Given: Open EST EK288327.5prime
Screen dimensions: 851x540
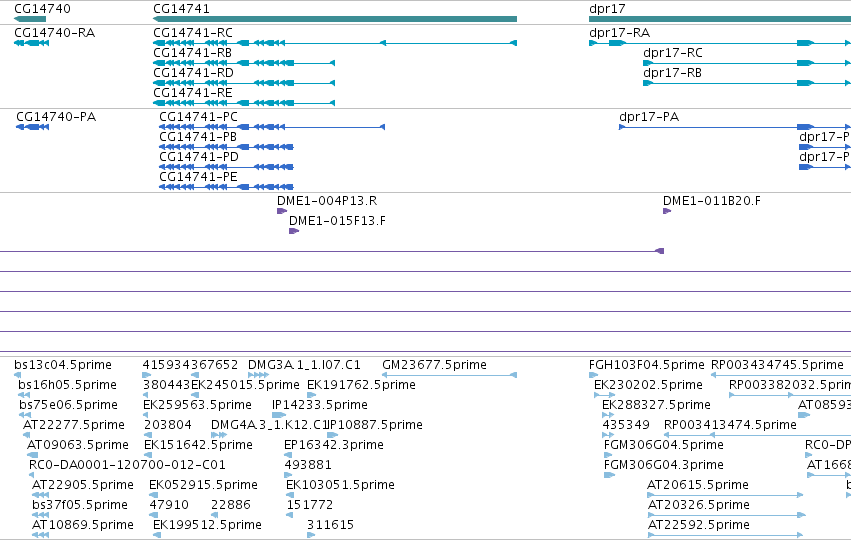Looking at the screenshot, I should pyautogui.click(x=656, y=405).
